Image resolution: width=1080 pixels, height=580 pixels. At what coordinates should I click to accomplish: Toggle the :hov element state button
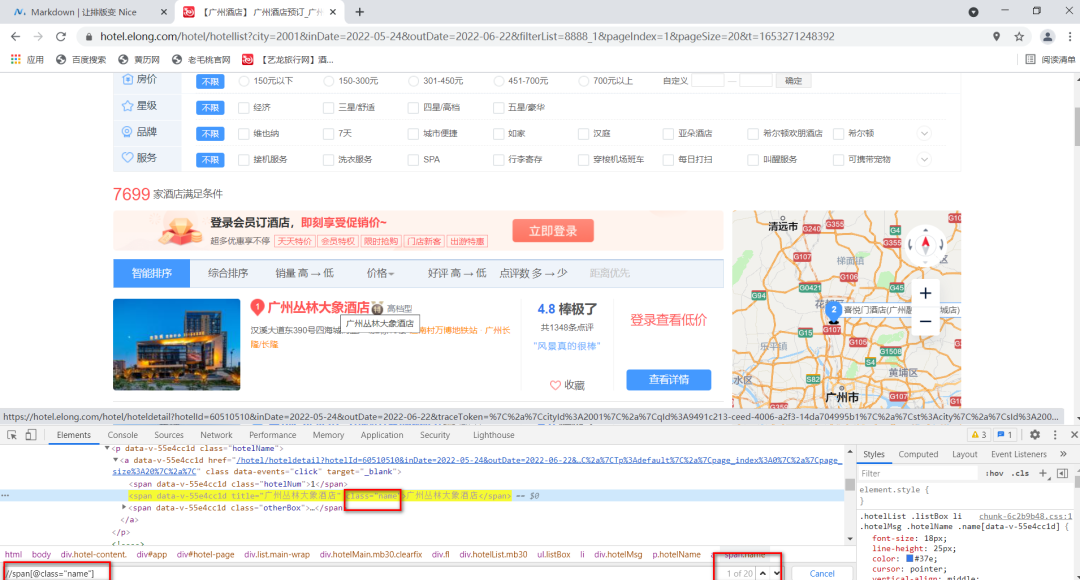[994, 473]
